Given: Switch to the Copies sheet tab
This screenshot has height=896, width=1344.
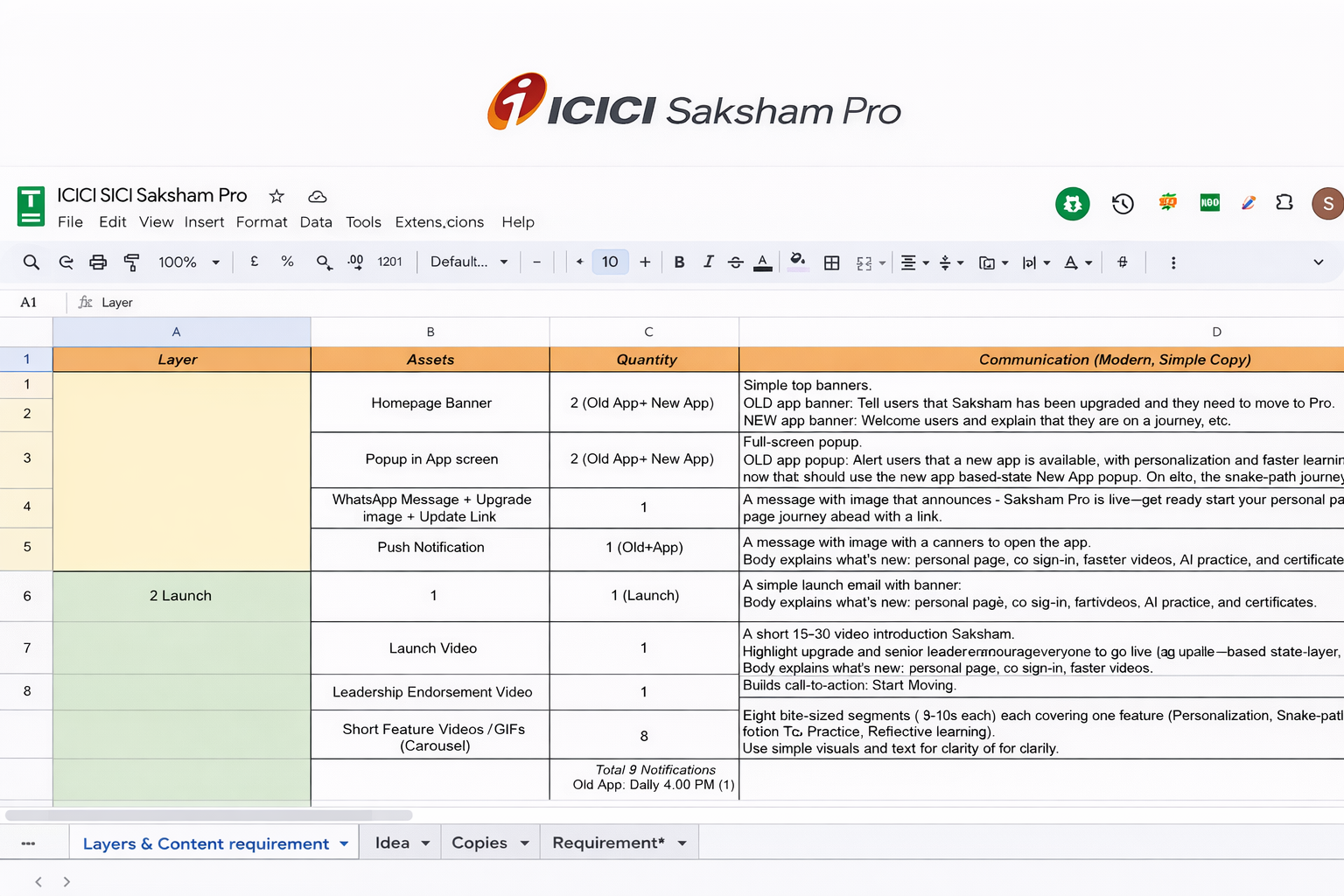Looking at the screenshot, I should (x=479, y=843).
